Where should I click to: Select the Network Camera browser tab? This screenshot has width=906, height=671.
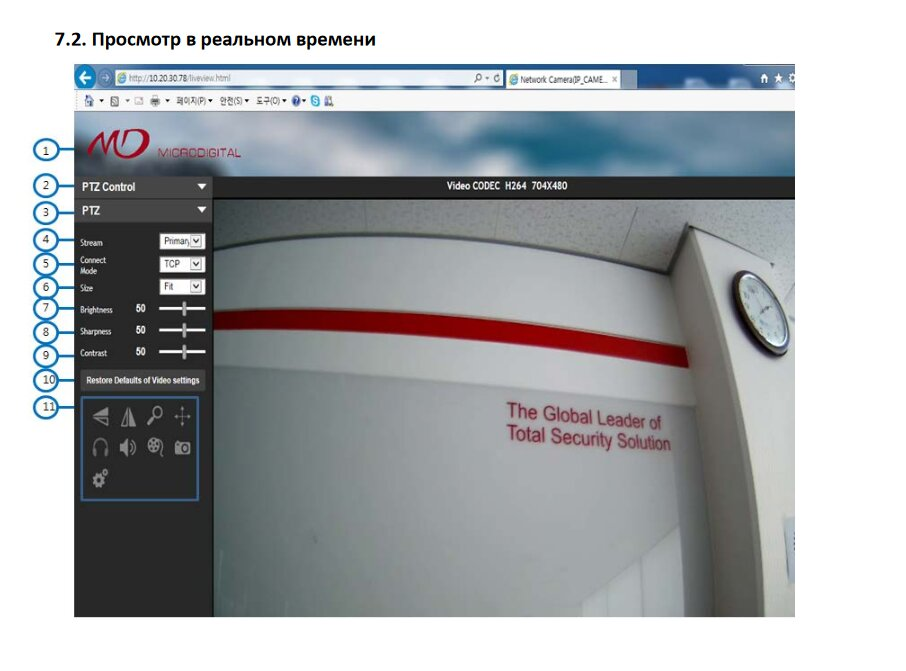[x=563, y=79]
